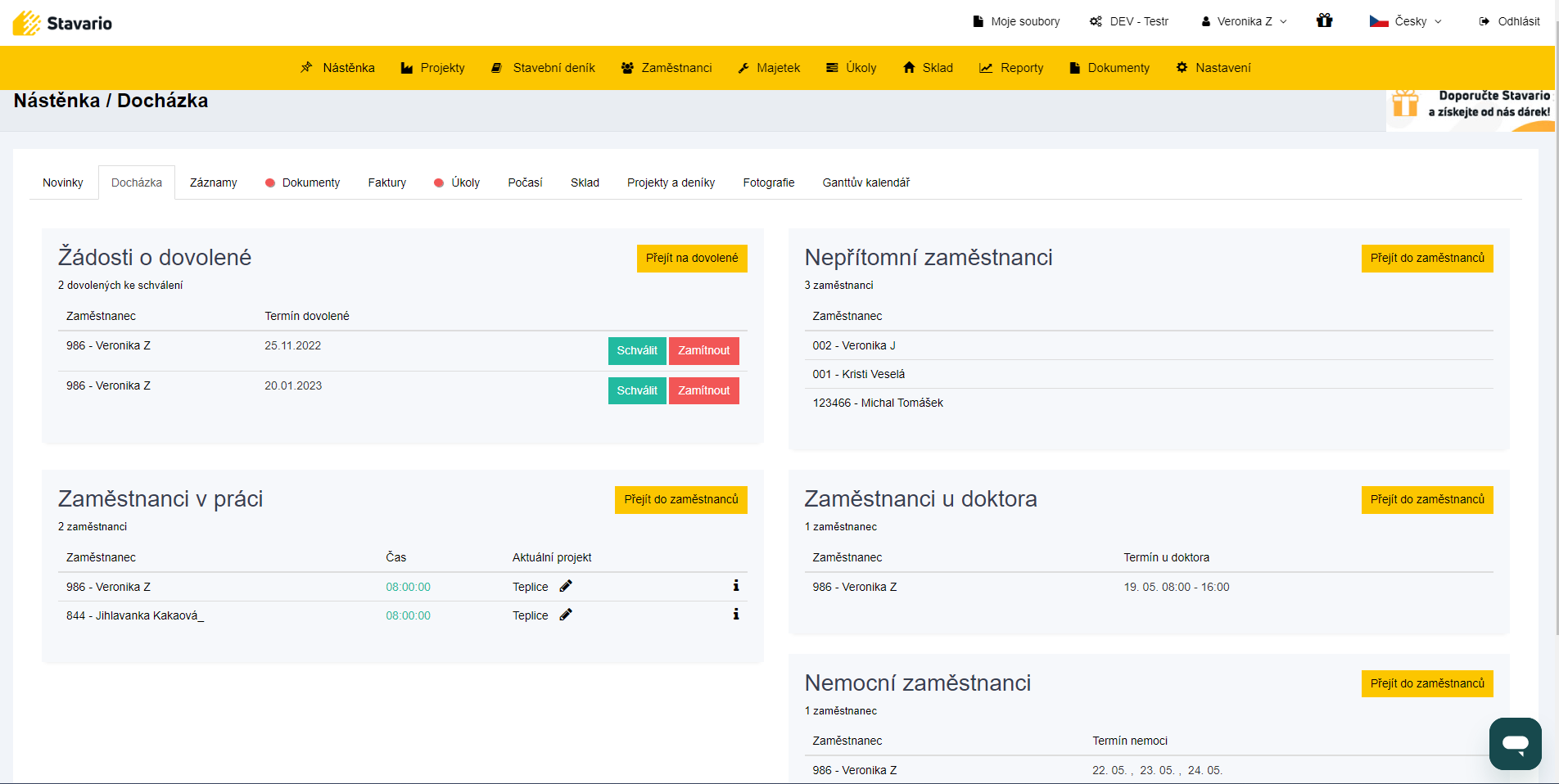Show info for 844 - Jihlavanka Kakaová

coord(735,615)
